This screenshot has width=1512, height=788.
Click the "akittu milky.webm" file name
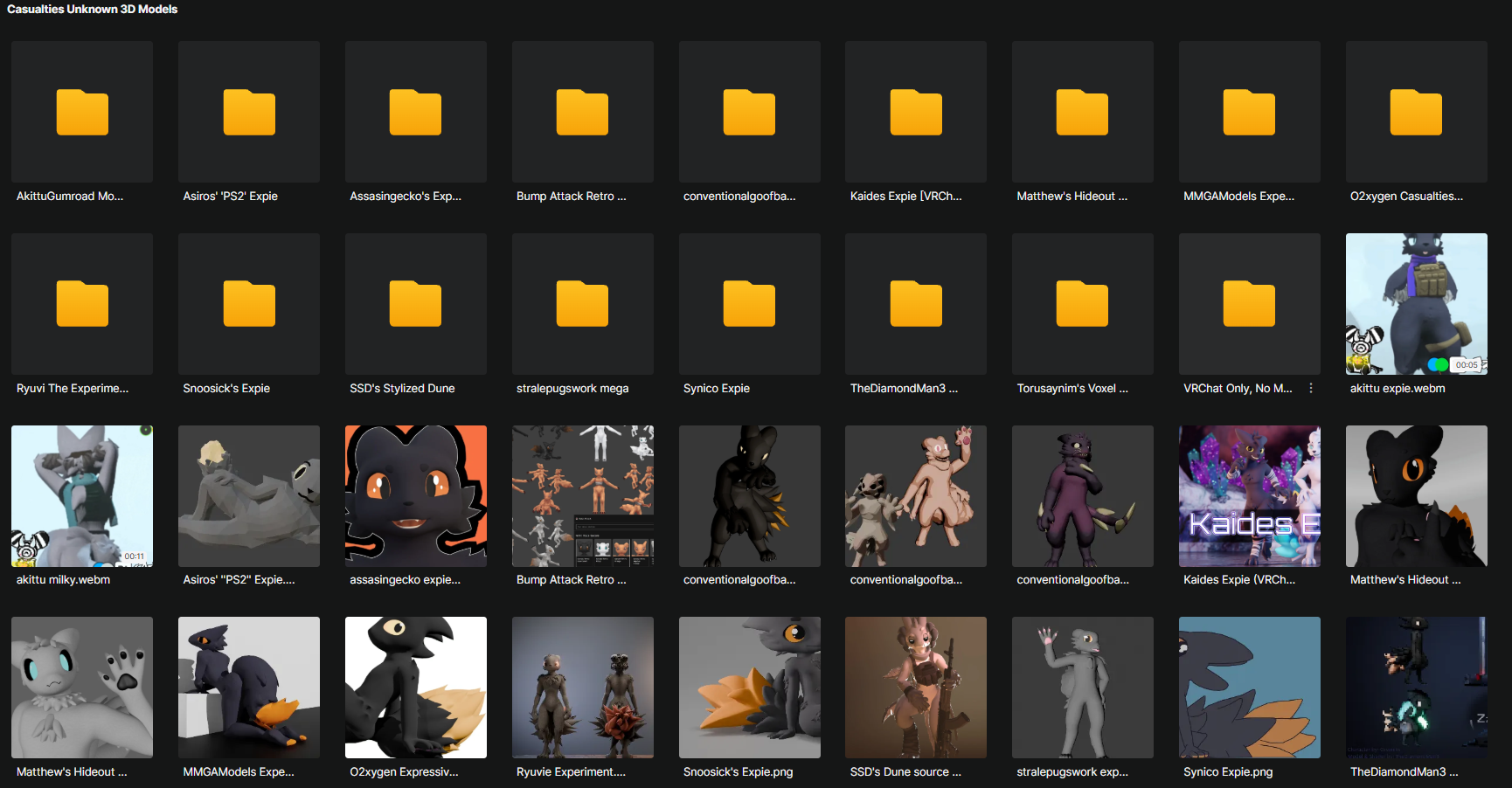63,580
